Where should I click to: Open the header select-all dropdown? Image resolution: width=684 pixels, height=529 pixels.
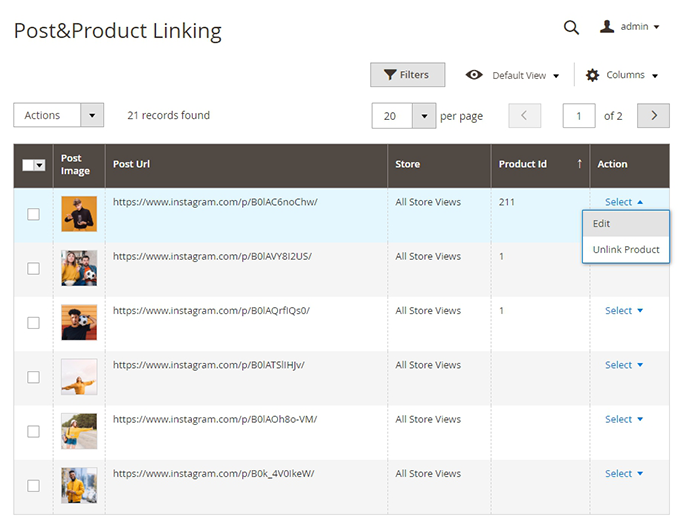(x=40, y=165)
